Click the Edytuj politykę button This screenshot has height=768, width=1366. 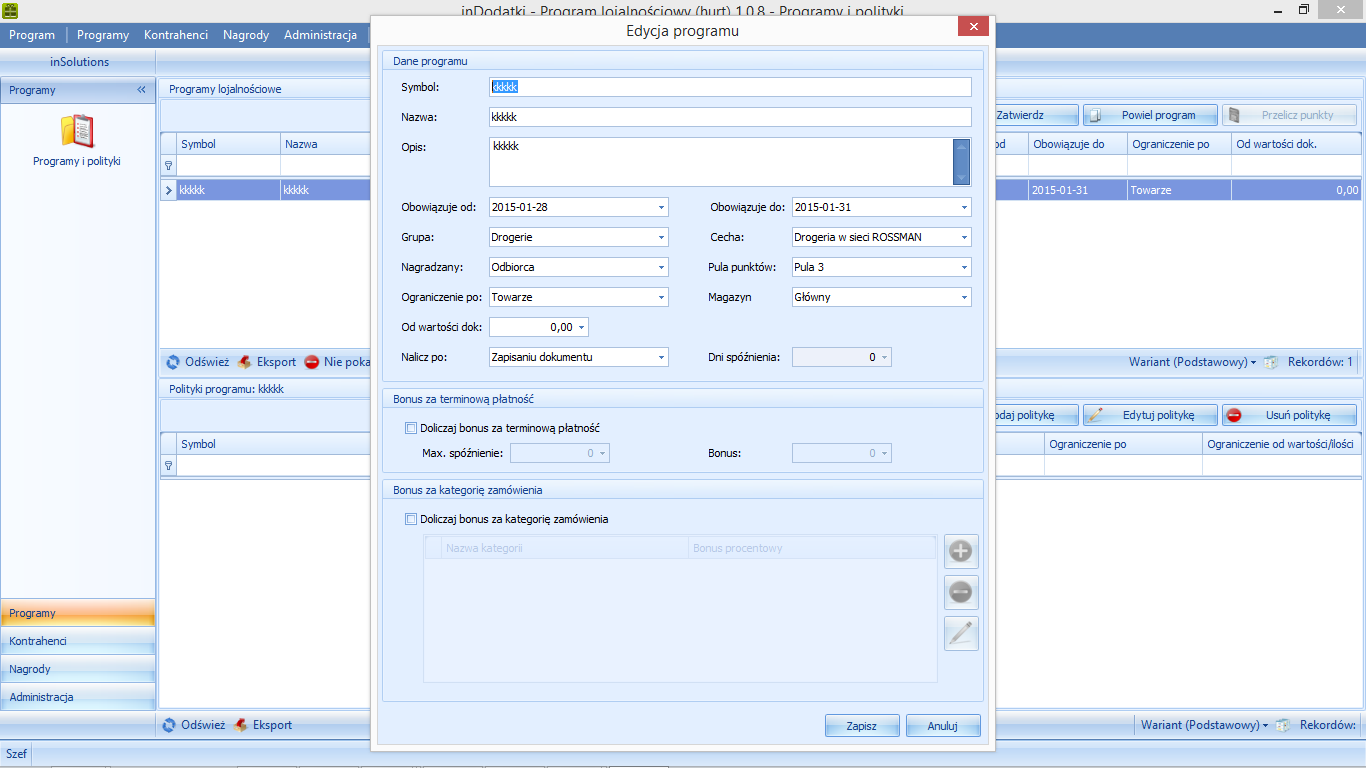click(1150, 415)
